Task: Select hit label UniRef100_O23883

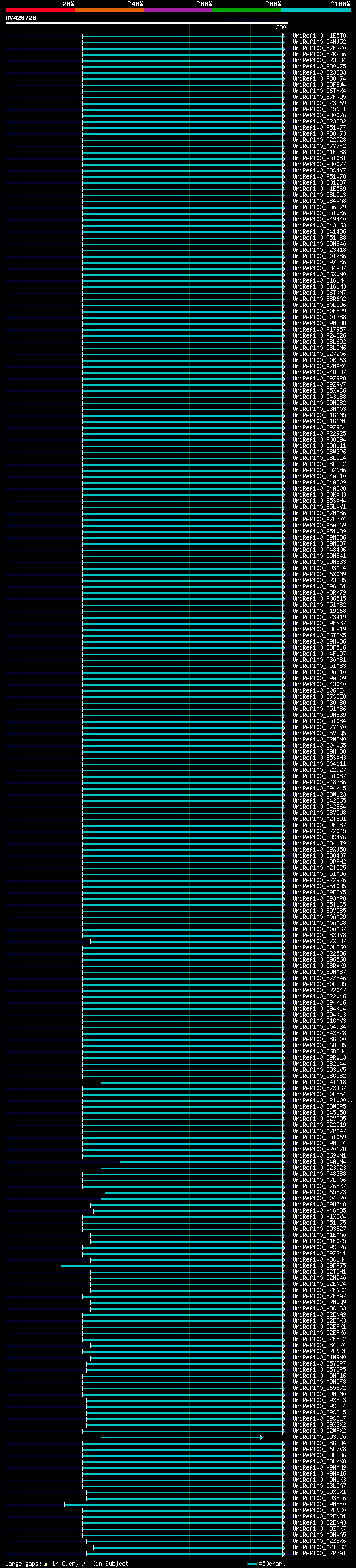Action: (x=319, y=72)
